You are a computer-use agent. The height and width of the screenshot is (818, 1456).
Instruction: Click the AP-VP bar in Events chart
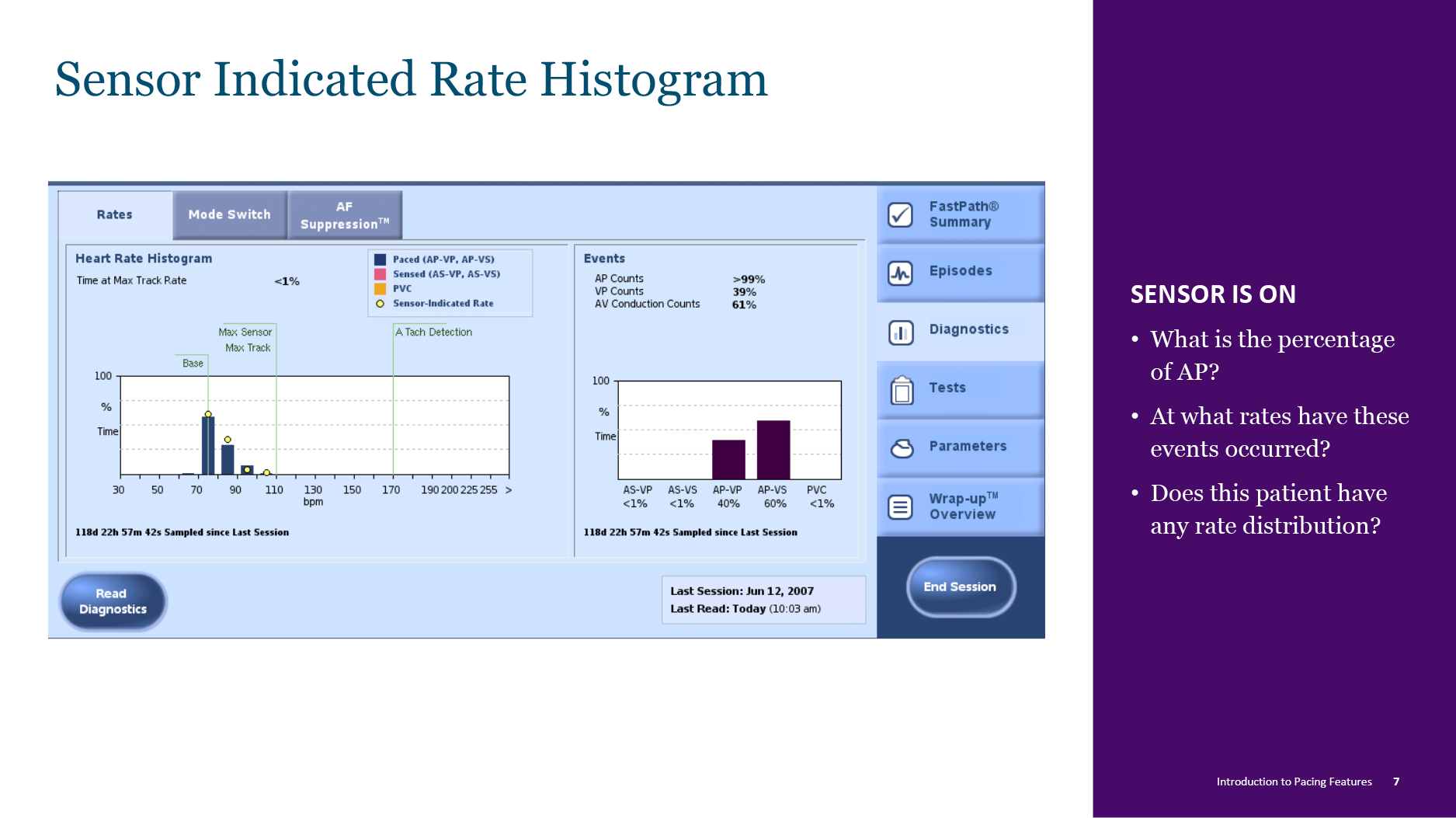coord(728,459)
